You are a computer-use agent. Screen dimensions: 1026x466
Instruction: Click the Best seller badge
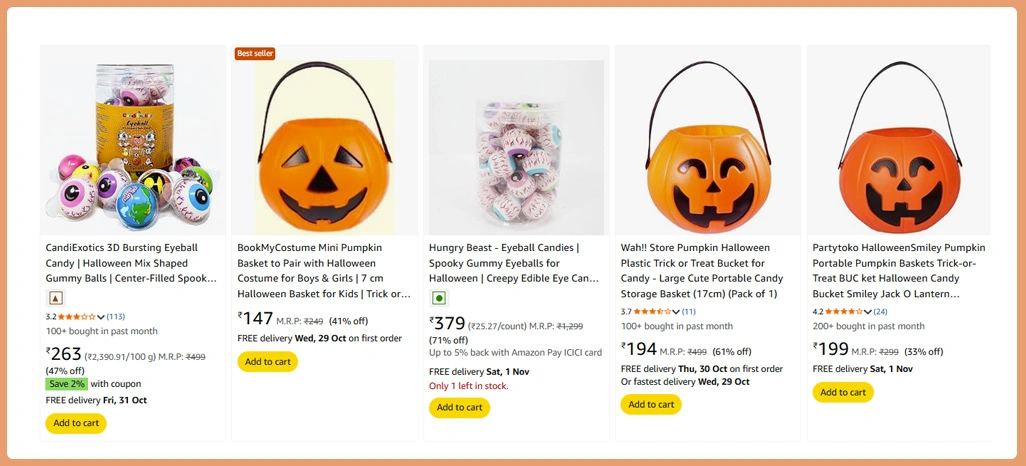point(255,53)
